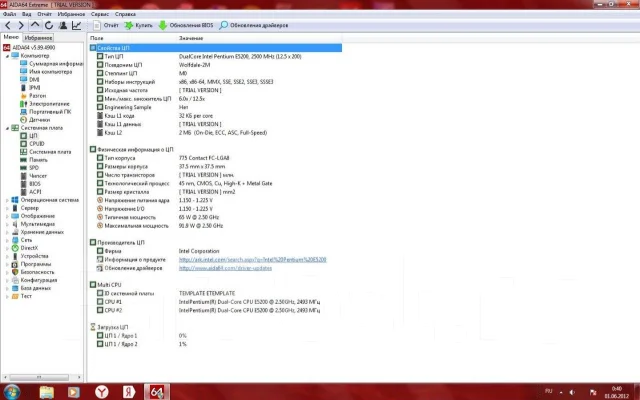Select the Электропитание power icon

point(23,104)
